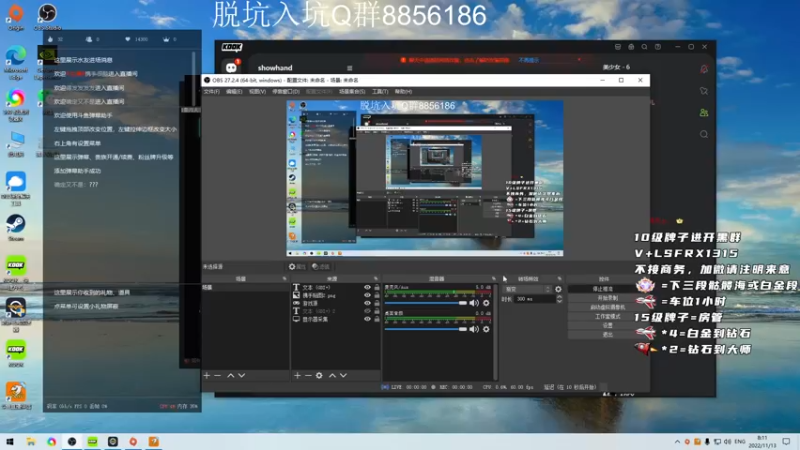800x450 pixels.
Task: Open source properties gear in Sources toolbar
Action: point(319,376)
